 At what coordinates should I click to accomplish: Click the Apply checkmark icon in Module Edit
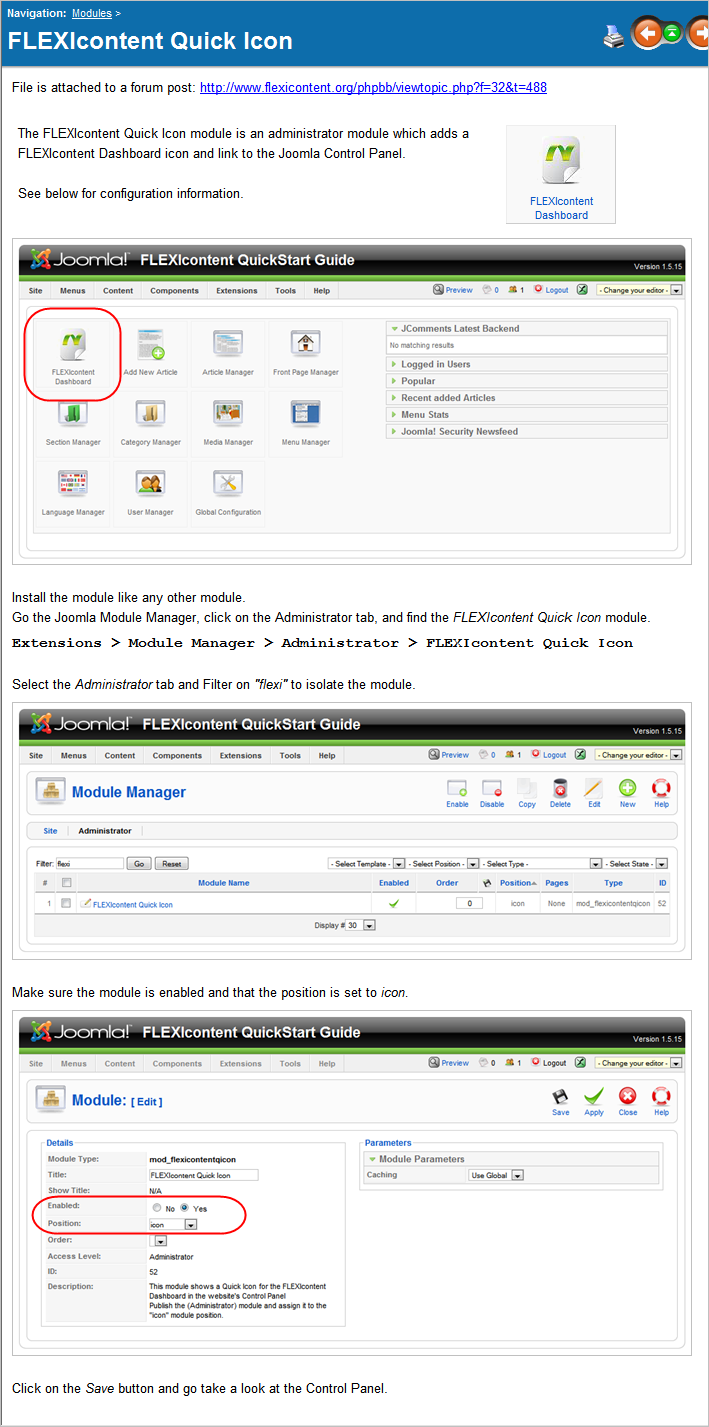[594, 1102]
